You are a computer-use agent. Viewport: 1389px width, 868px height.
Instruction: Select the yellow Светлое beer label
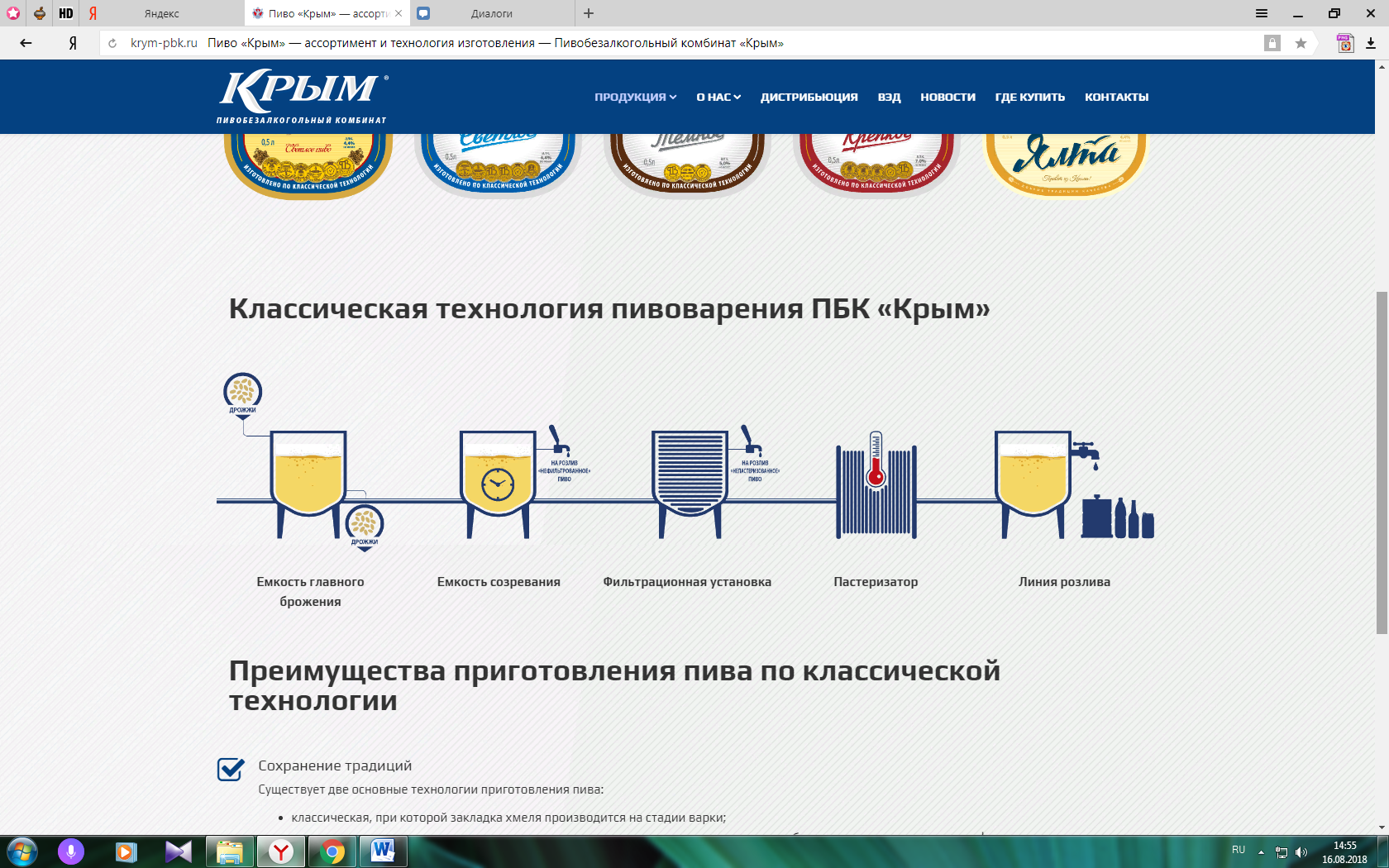[x=308, y=165]
